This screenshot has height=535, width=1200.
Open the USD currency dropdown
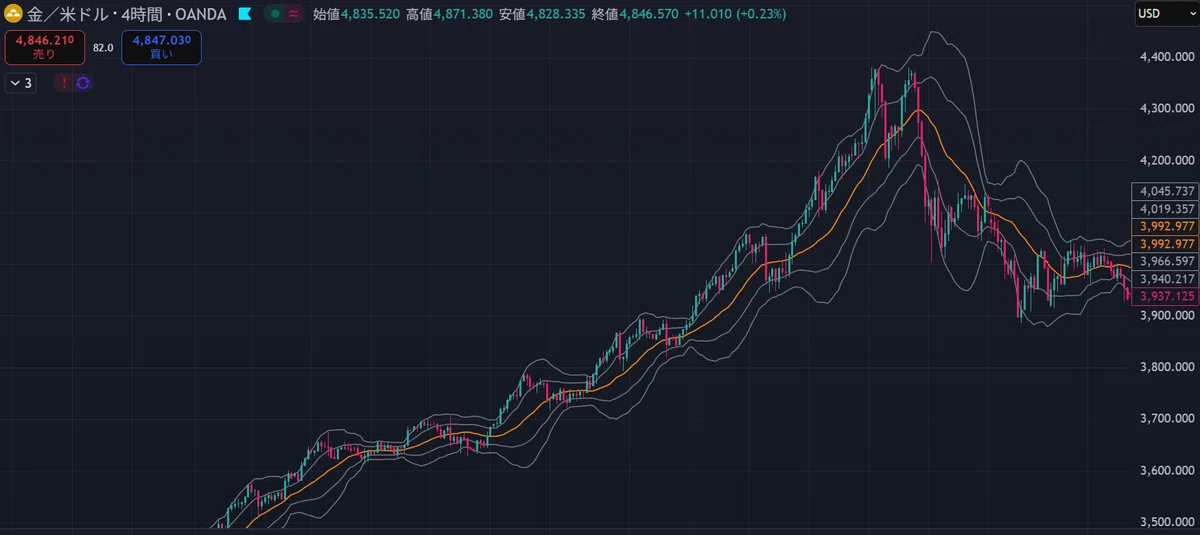[1166, 15]
